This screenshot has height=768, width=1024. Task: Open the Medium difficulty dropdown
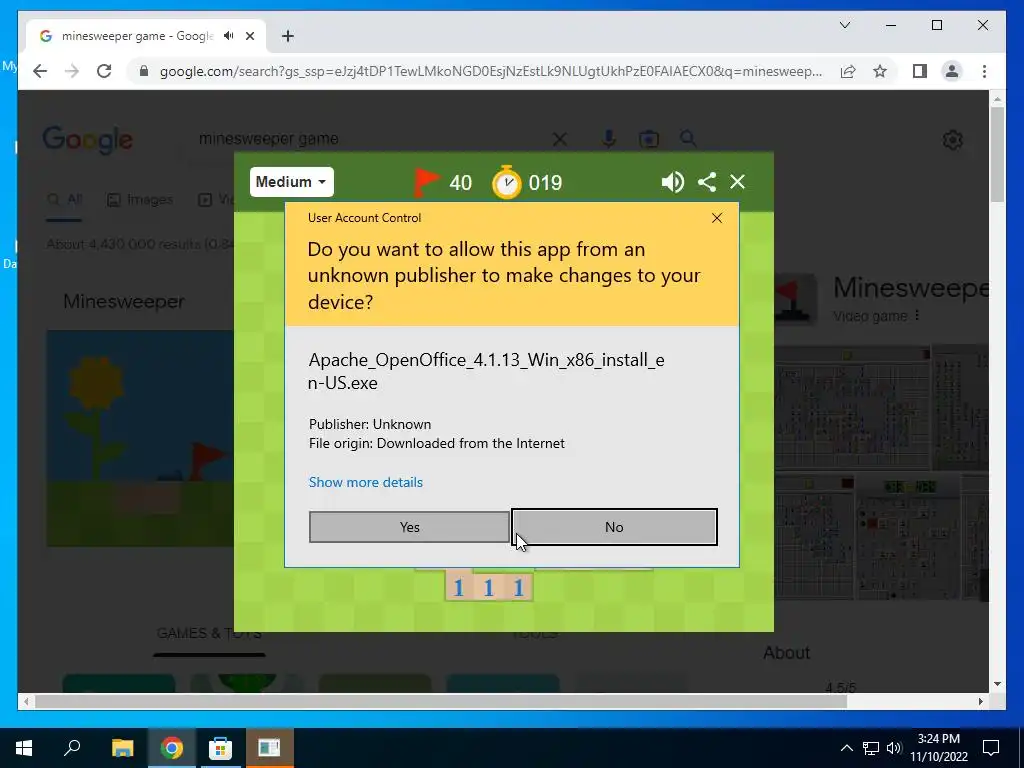click(x=291, y=182)
